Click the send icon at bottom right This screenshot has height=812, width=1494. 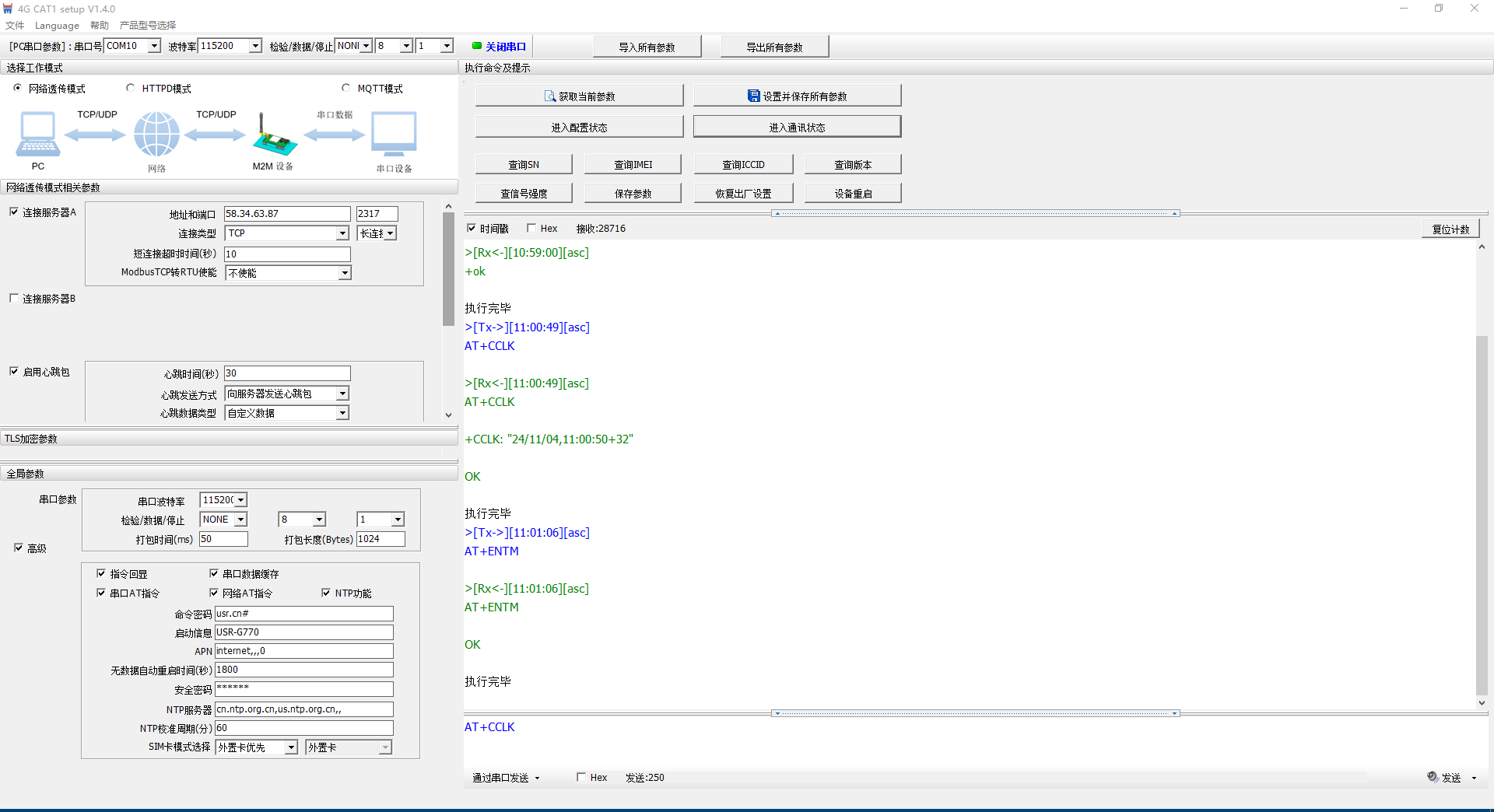pyautogui.click(x=1433, y=777)
